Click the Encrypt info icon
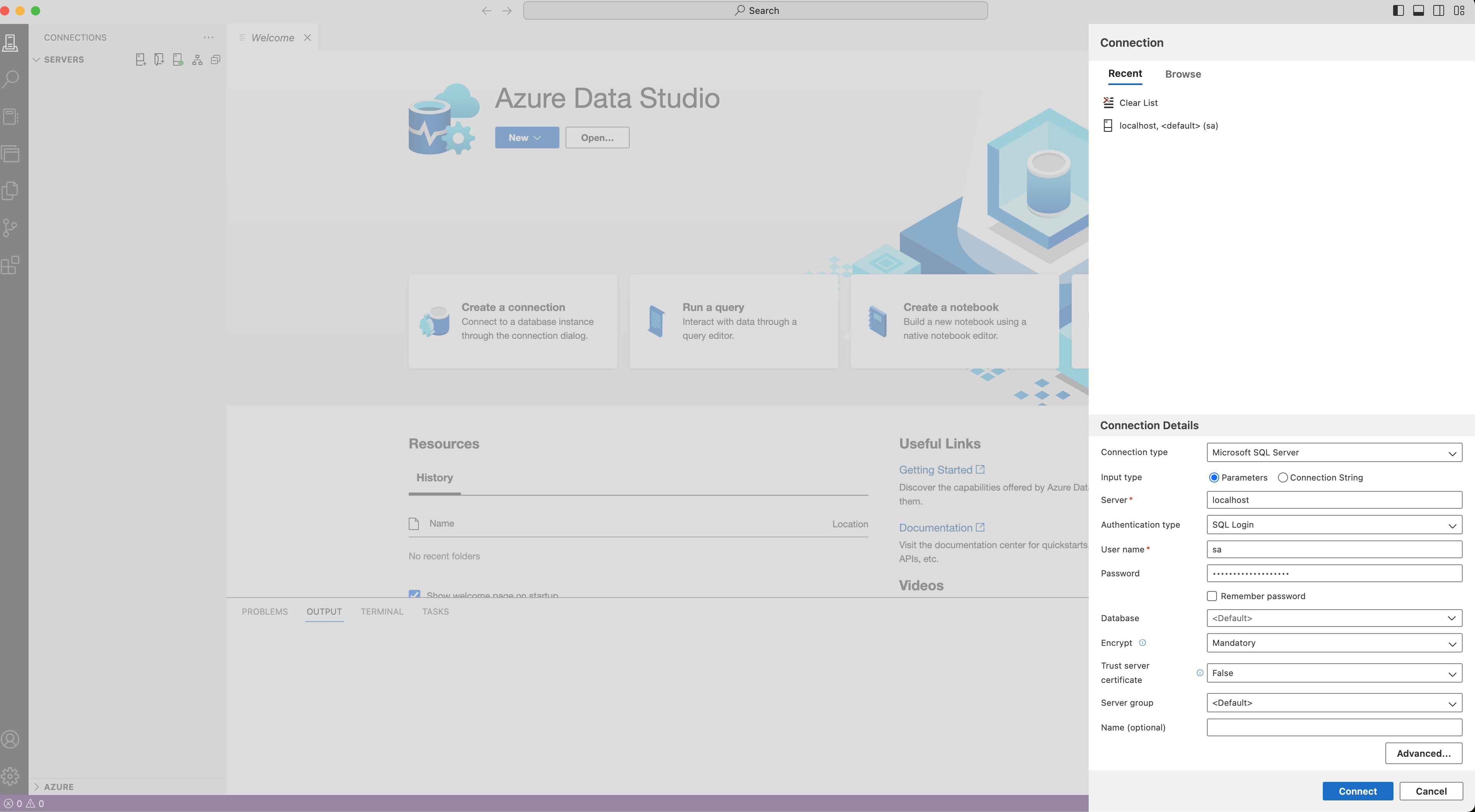The width and height of the screenshot is (1475, 812). [1142, 642]
